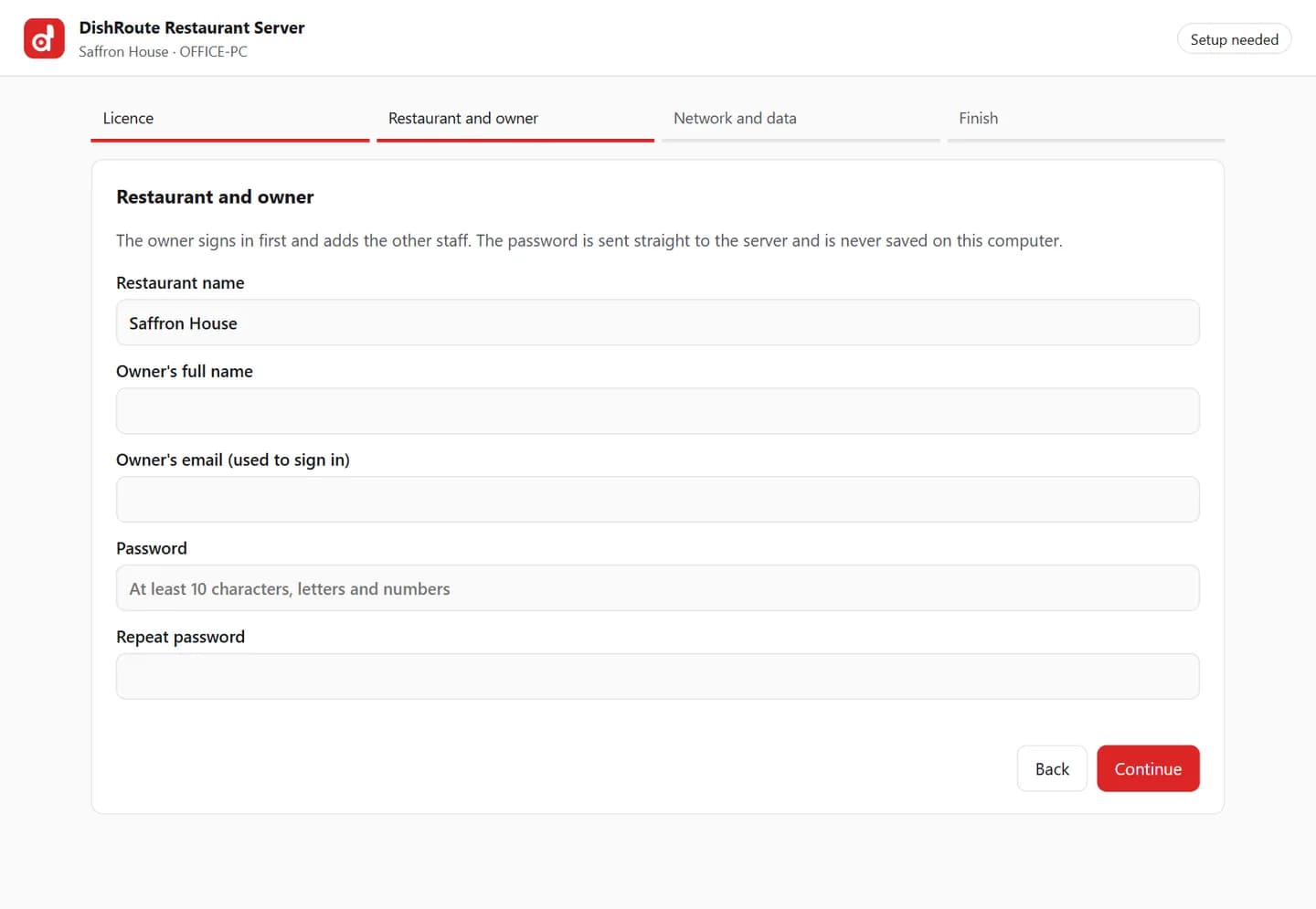Click the Setup needed status badge
Image resolution: width=1316 pixels, height=909 pixels.
tap(1234, 39)
